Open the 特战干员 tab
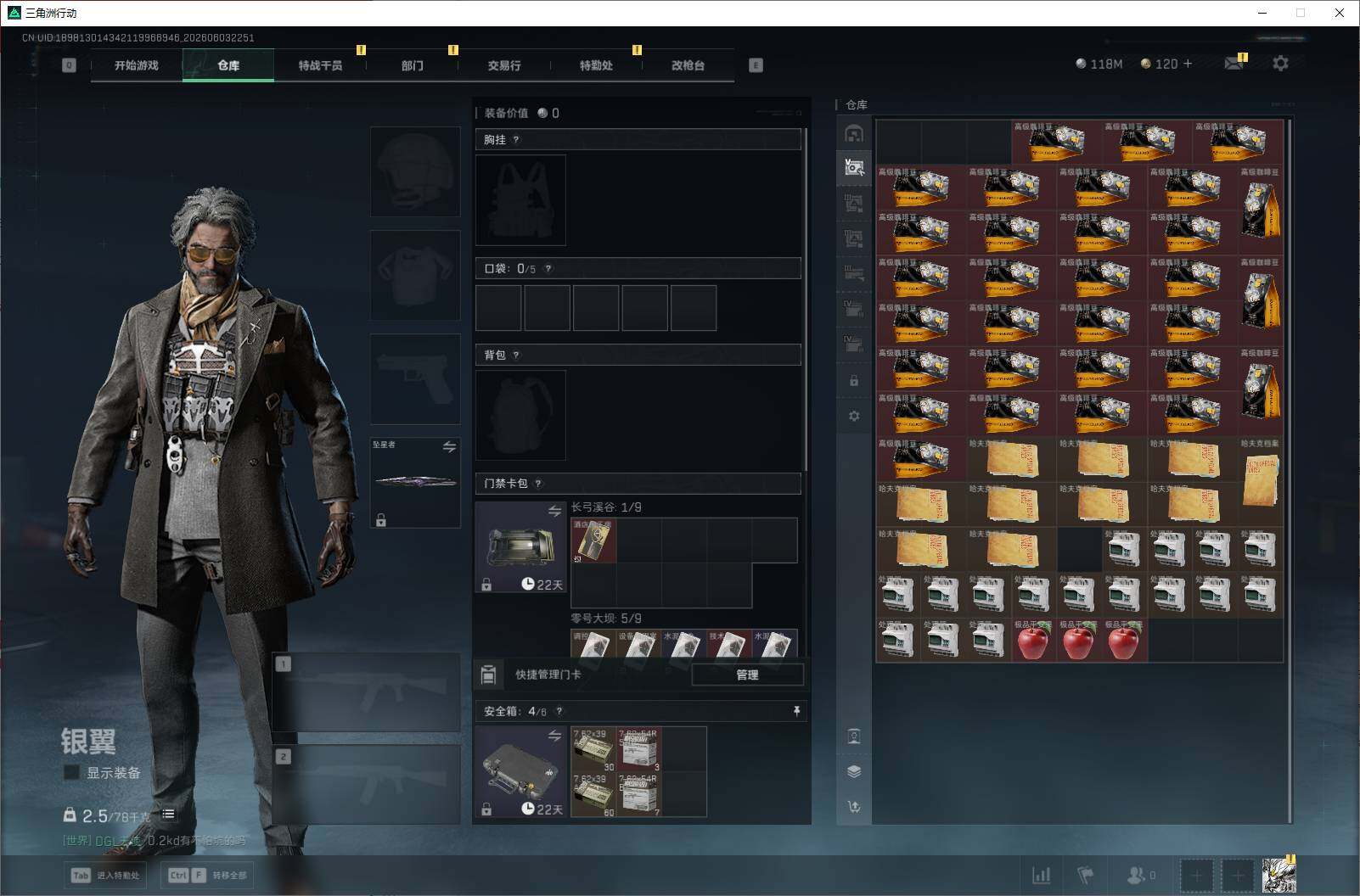Image resolution: width=1360 pixels, height=896 pixels. [x=320, y=65]
